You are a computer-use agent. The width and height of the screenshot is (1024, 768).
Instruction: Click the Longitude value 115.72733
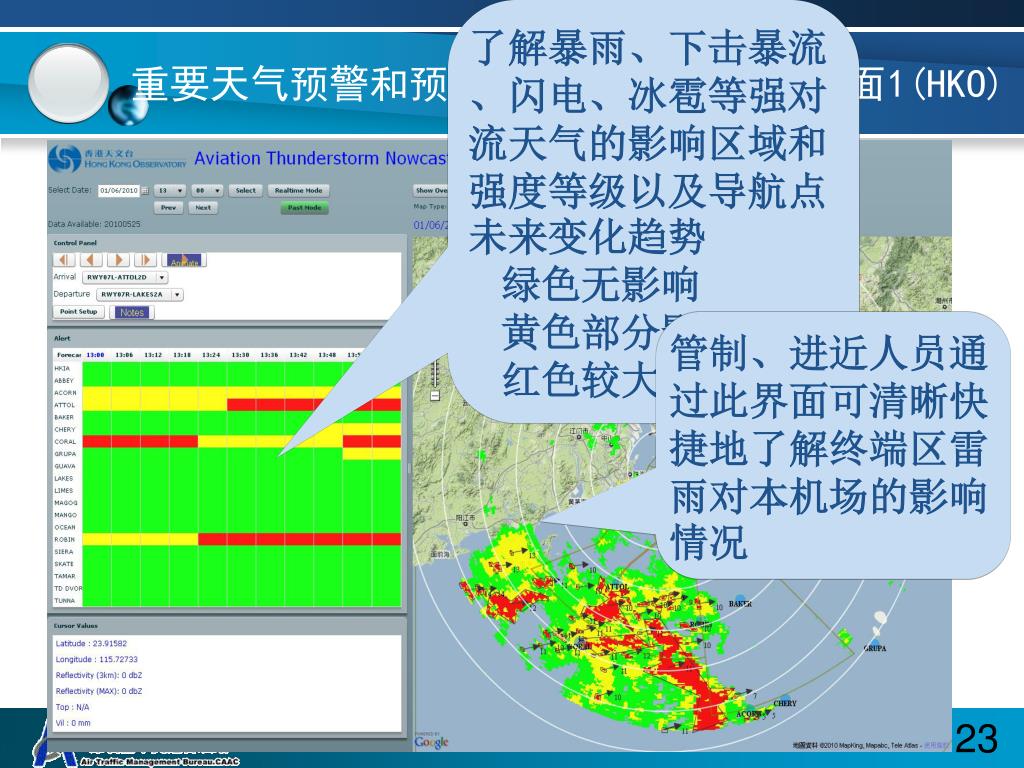click(118, 660)
